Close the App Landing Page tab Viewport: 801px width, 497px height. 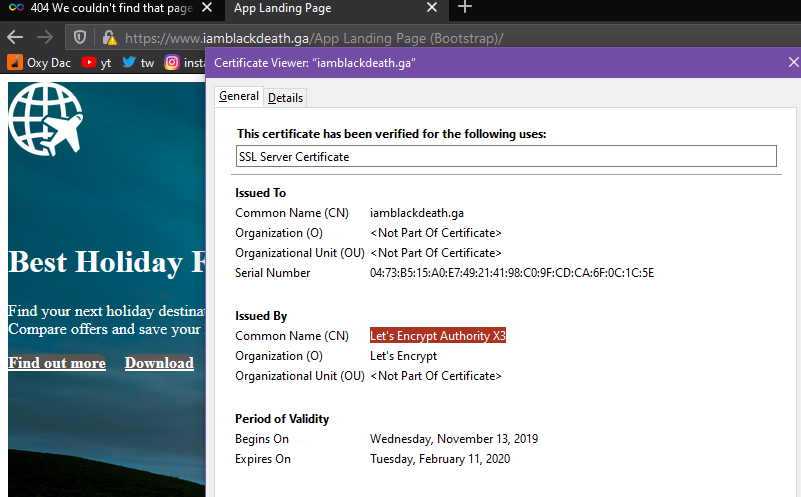point(432,8)
